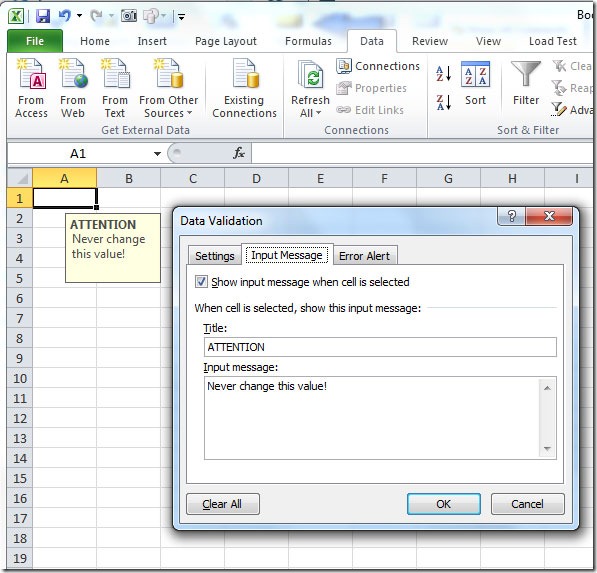
Task: Toggle the Filter funnel button
Action: coord(526,83)
